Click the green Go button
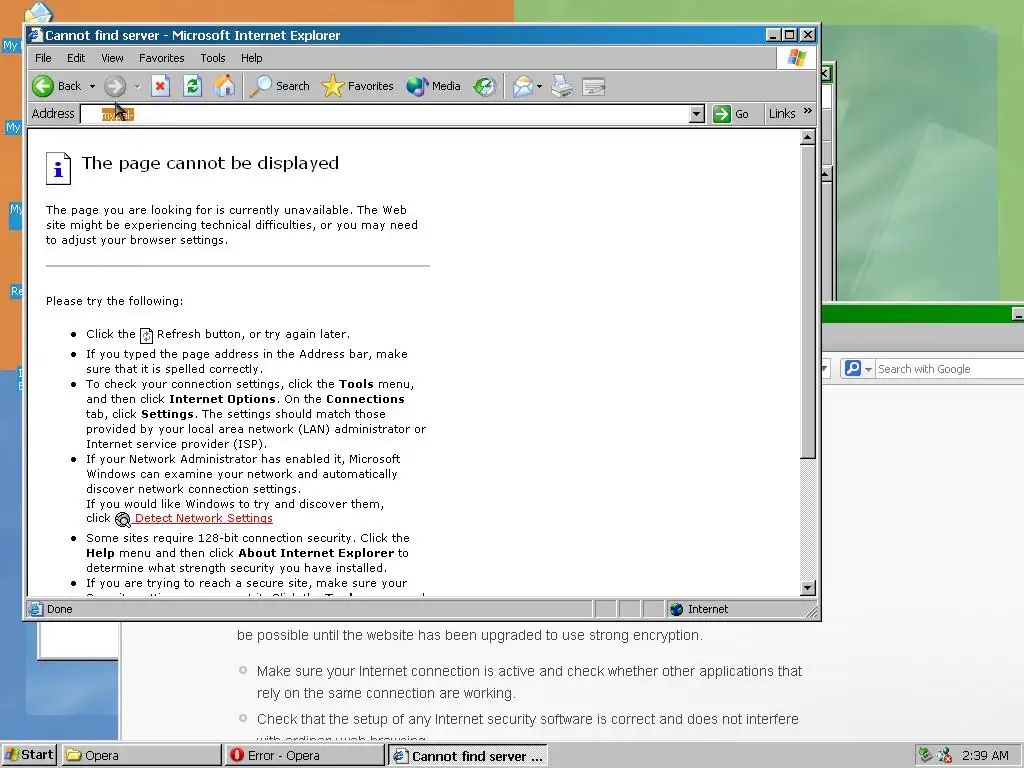The width and height of the screenshot is (1024, 768). point(731,114)
